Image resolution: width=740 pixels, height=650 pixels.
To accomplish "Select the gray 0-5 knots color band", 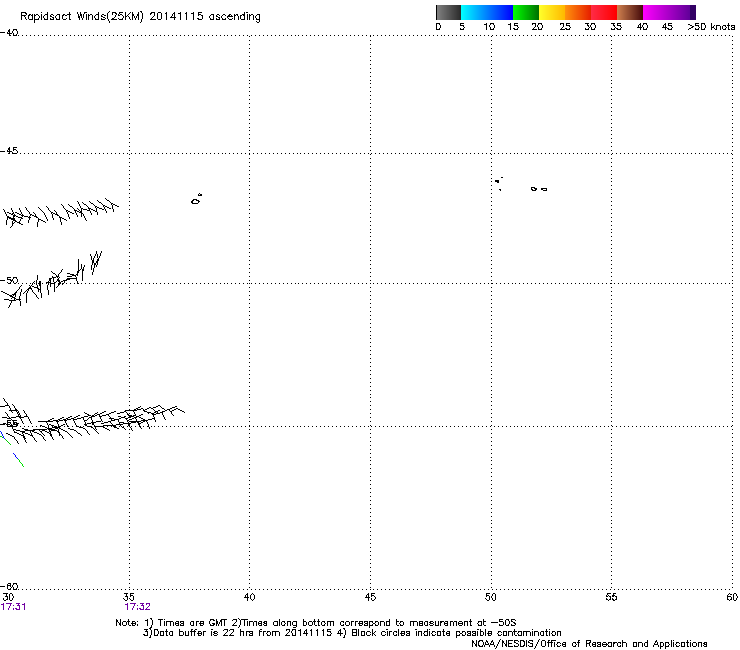I will point(448,12).
